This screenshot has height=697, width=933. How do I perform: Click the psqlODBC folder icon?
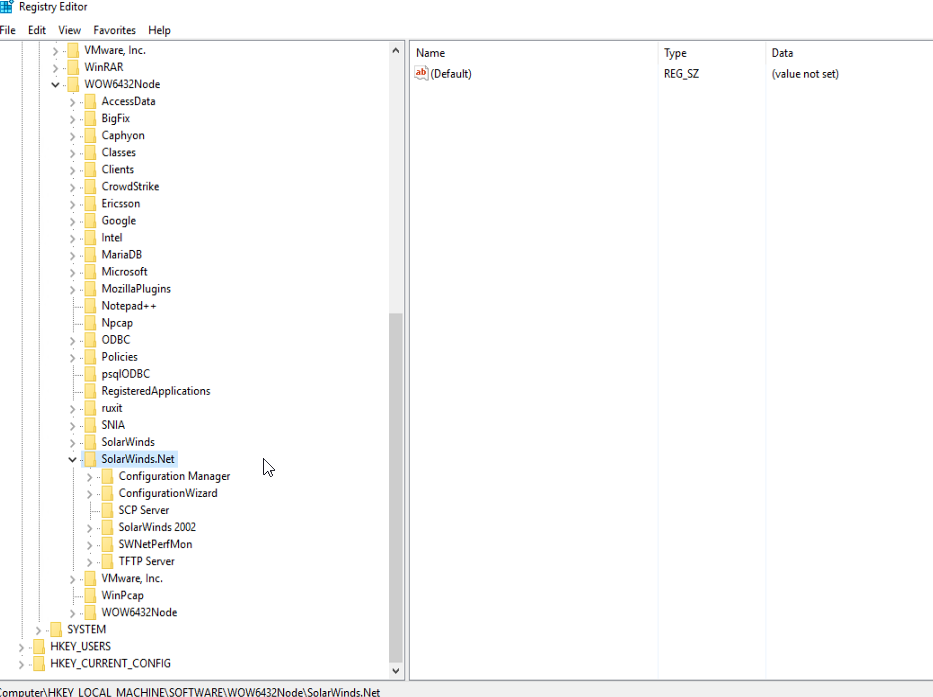[90, 374]
